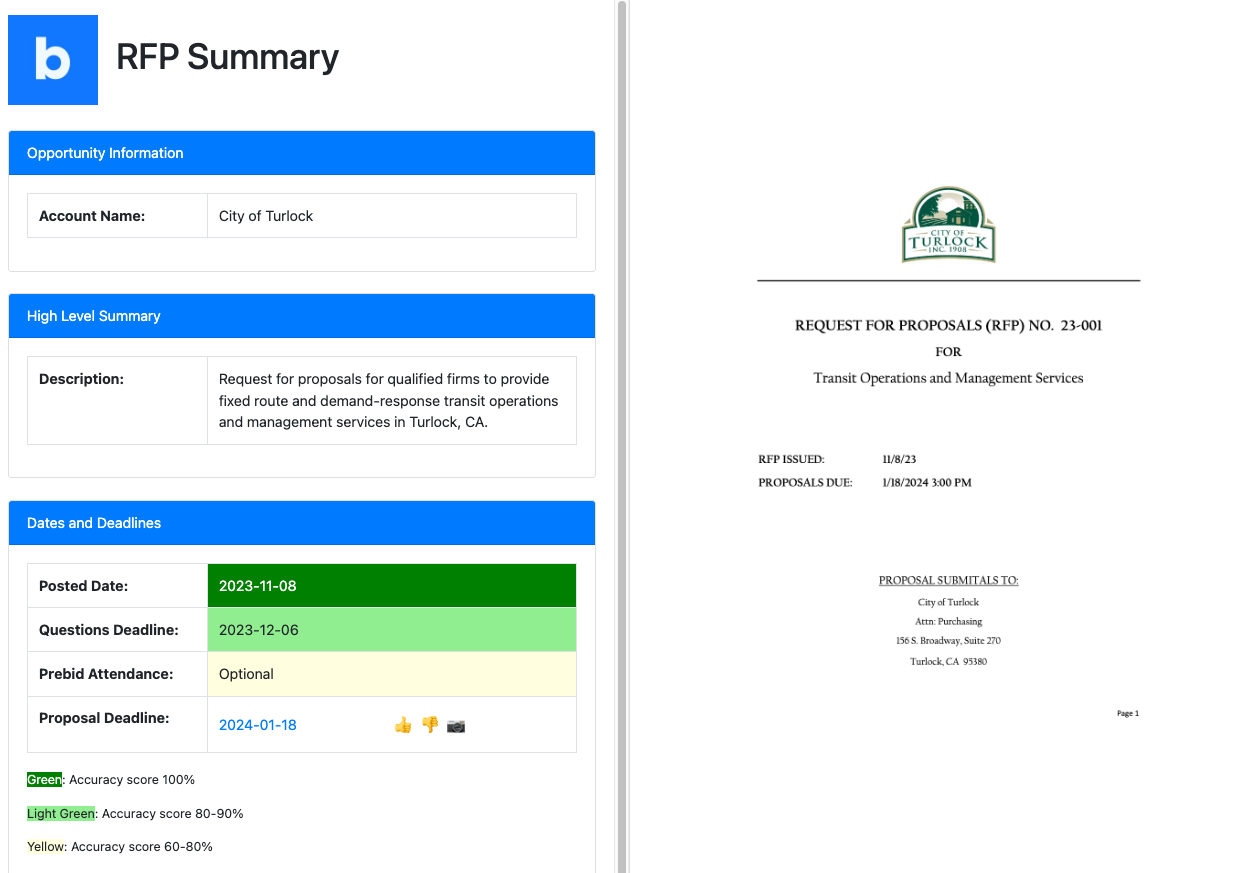Collapse the High Level Summary section header

pos(300,315)
